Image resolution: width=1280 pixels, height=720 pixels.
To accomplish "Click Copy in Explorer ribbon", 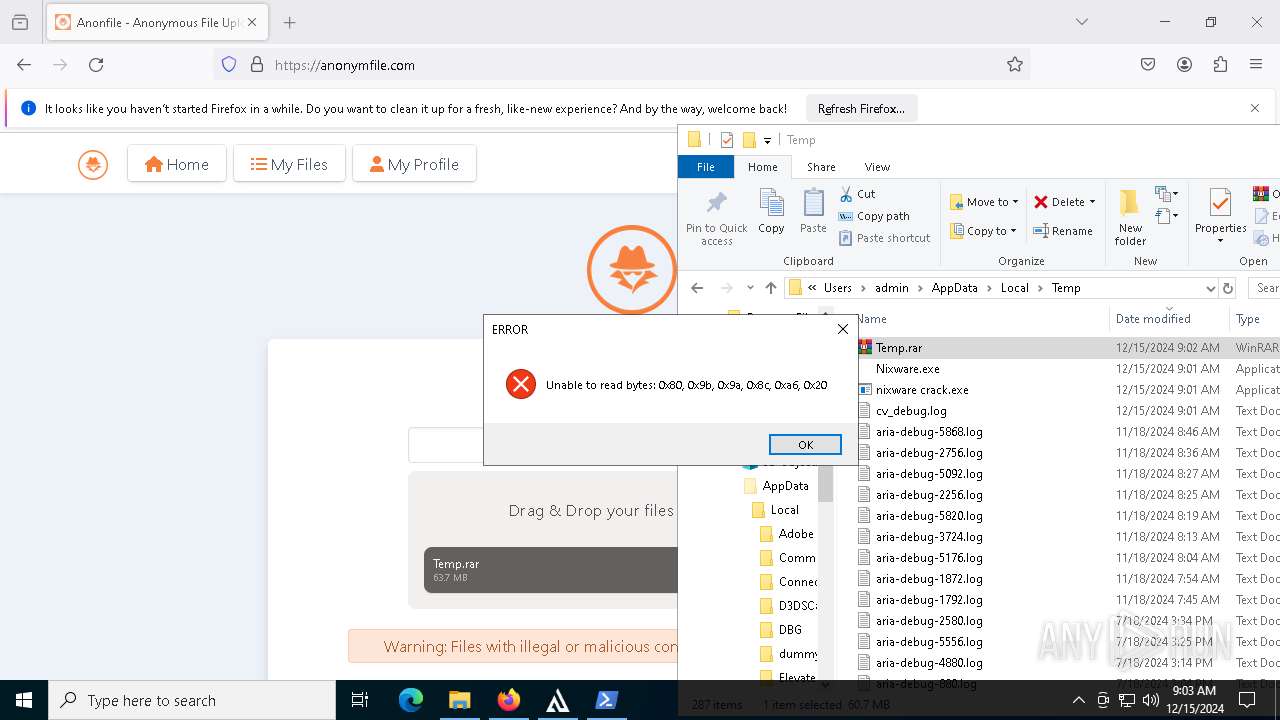I will click(771, 212).
